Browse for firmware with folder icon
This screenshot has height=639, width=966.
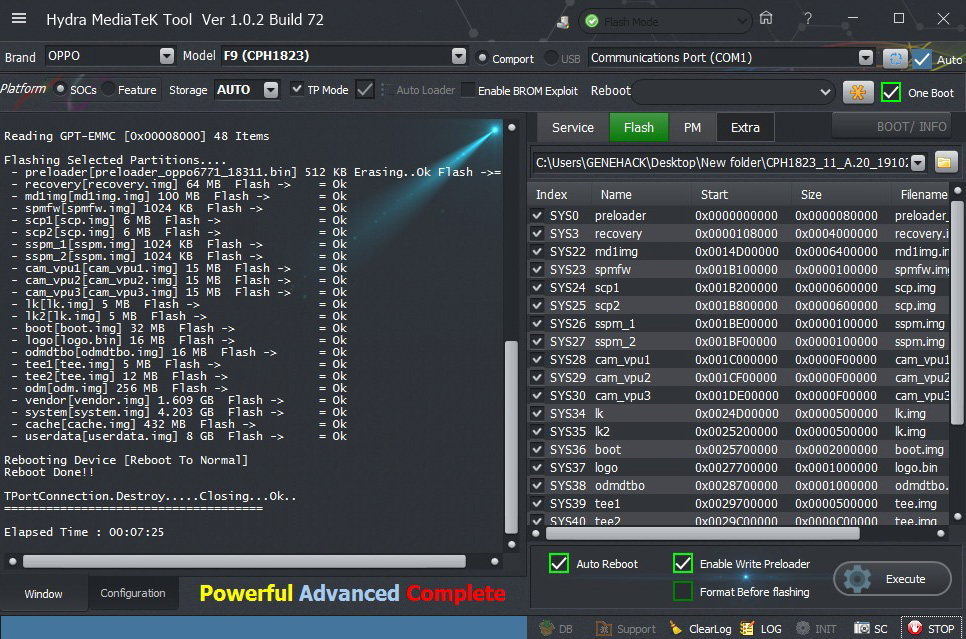[944, 163]
